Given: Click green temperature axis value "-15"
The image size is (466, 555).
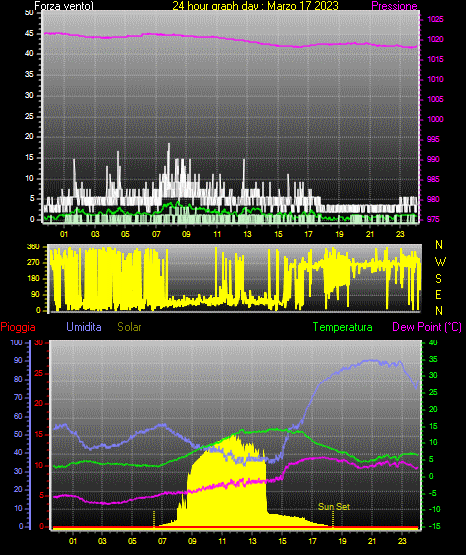Looking at the screenshot, I should point(435,526).
